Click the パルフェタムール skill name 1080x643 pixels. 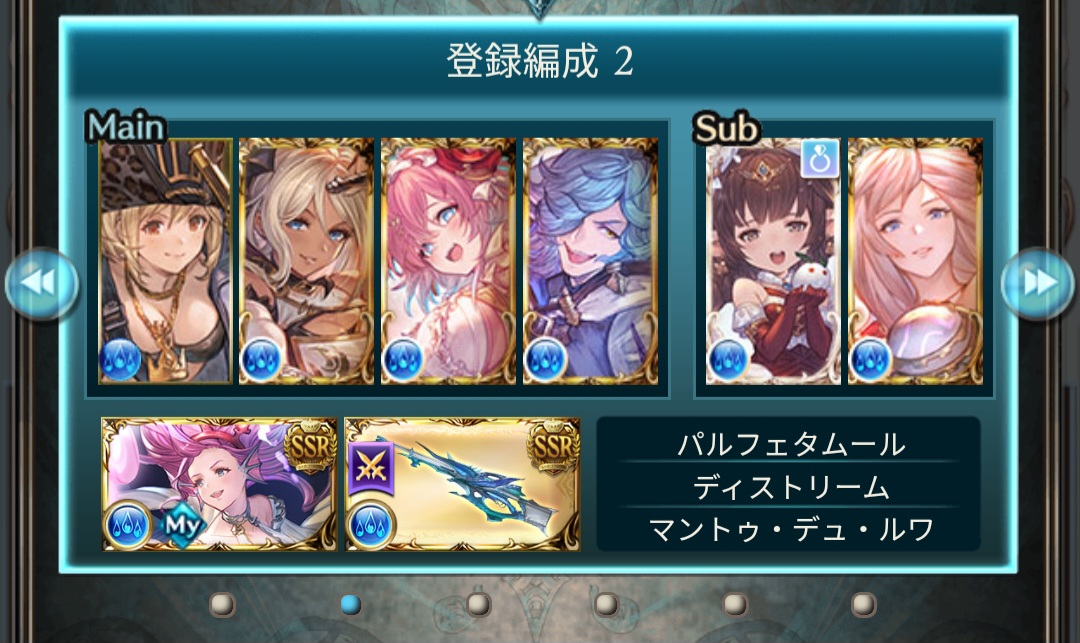pyautogui.click(x=791, y=445)
